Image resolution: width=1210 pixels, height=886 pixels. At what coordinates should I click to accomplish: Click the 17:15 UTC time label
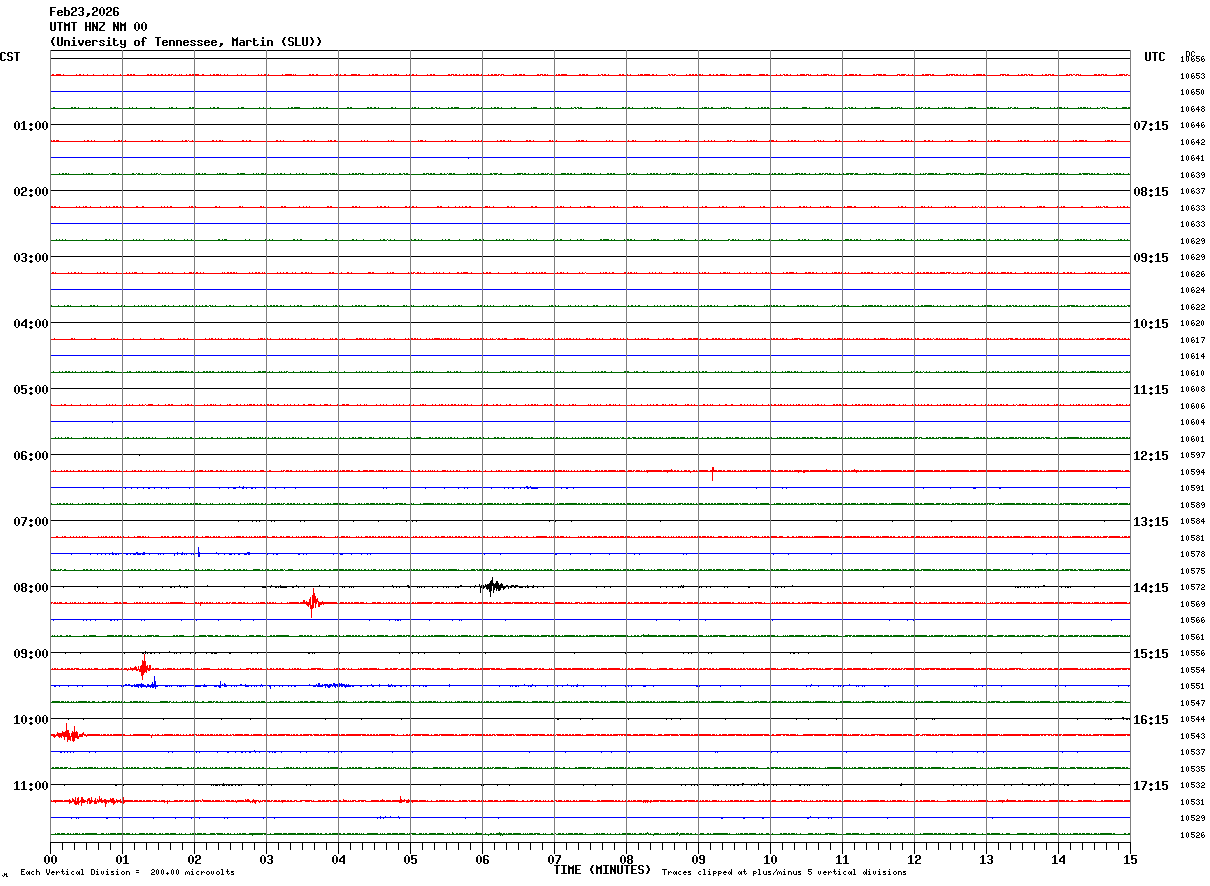click(1151, 786)
